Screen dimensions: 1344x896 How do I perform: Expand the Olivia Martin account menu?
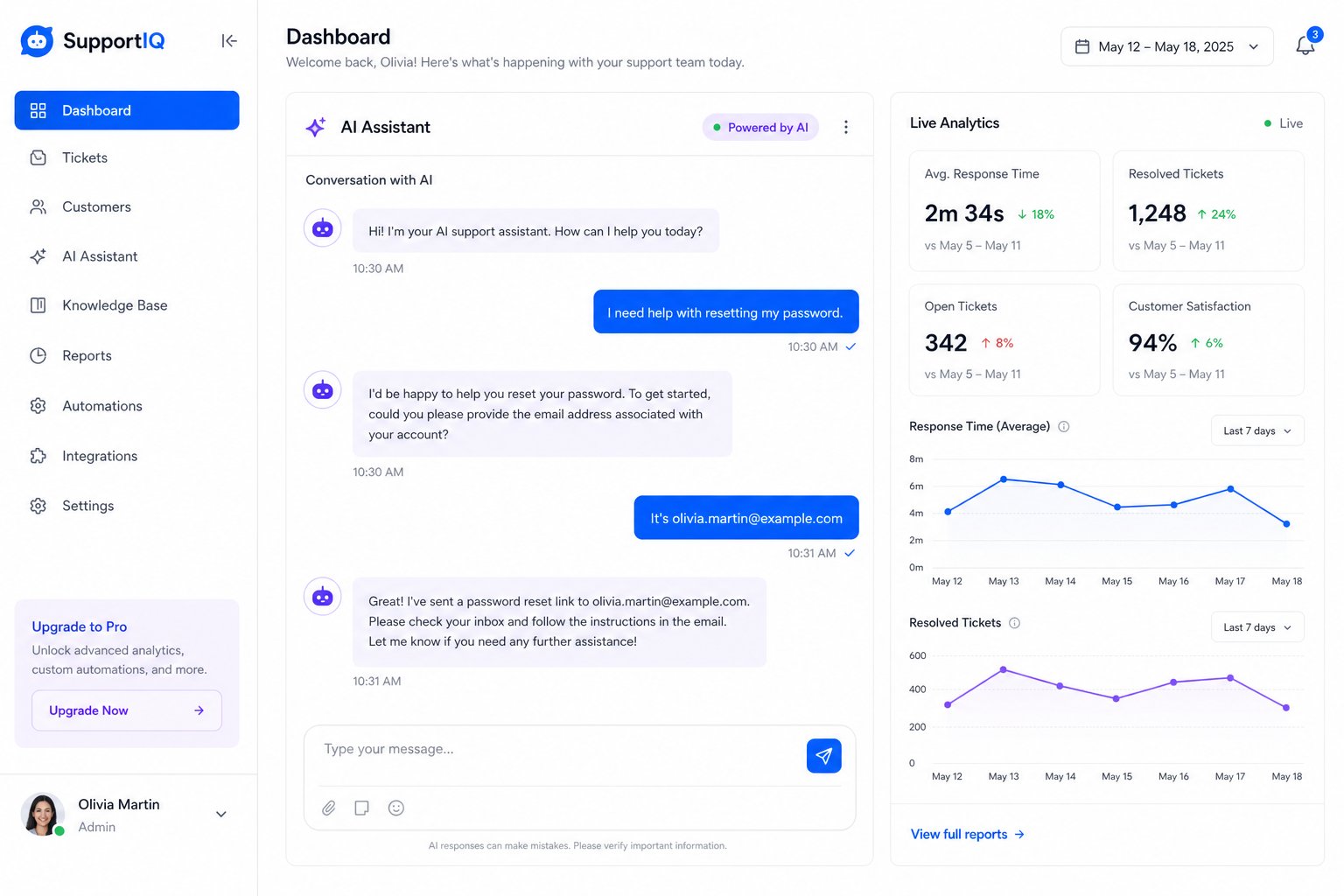(221, 814)
